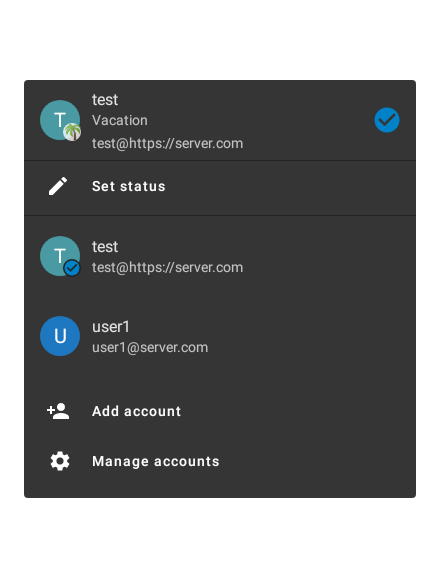Open the Set status option
Image resolution: width=440 pixels, height=578 pixels.
coord(220,187)
